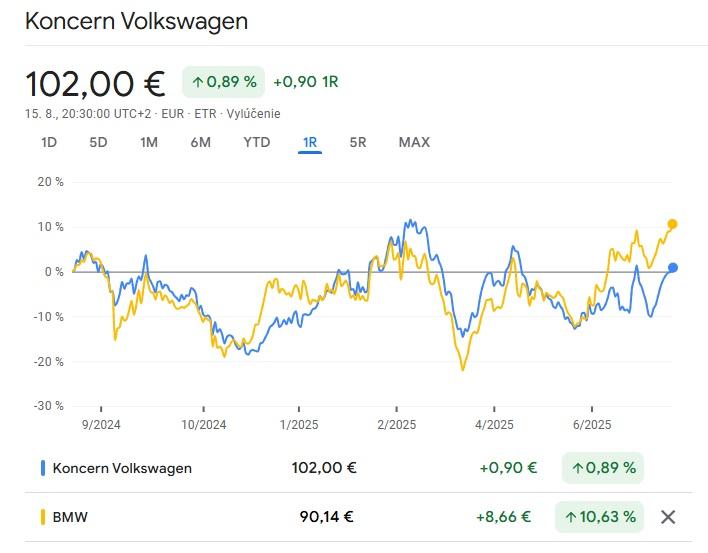Select the 6M time range
Image resolution: width=708 pixels, height=553 pixels.
tap(200, 142)
